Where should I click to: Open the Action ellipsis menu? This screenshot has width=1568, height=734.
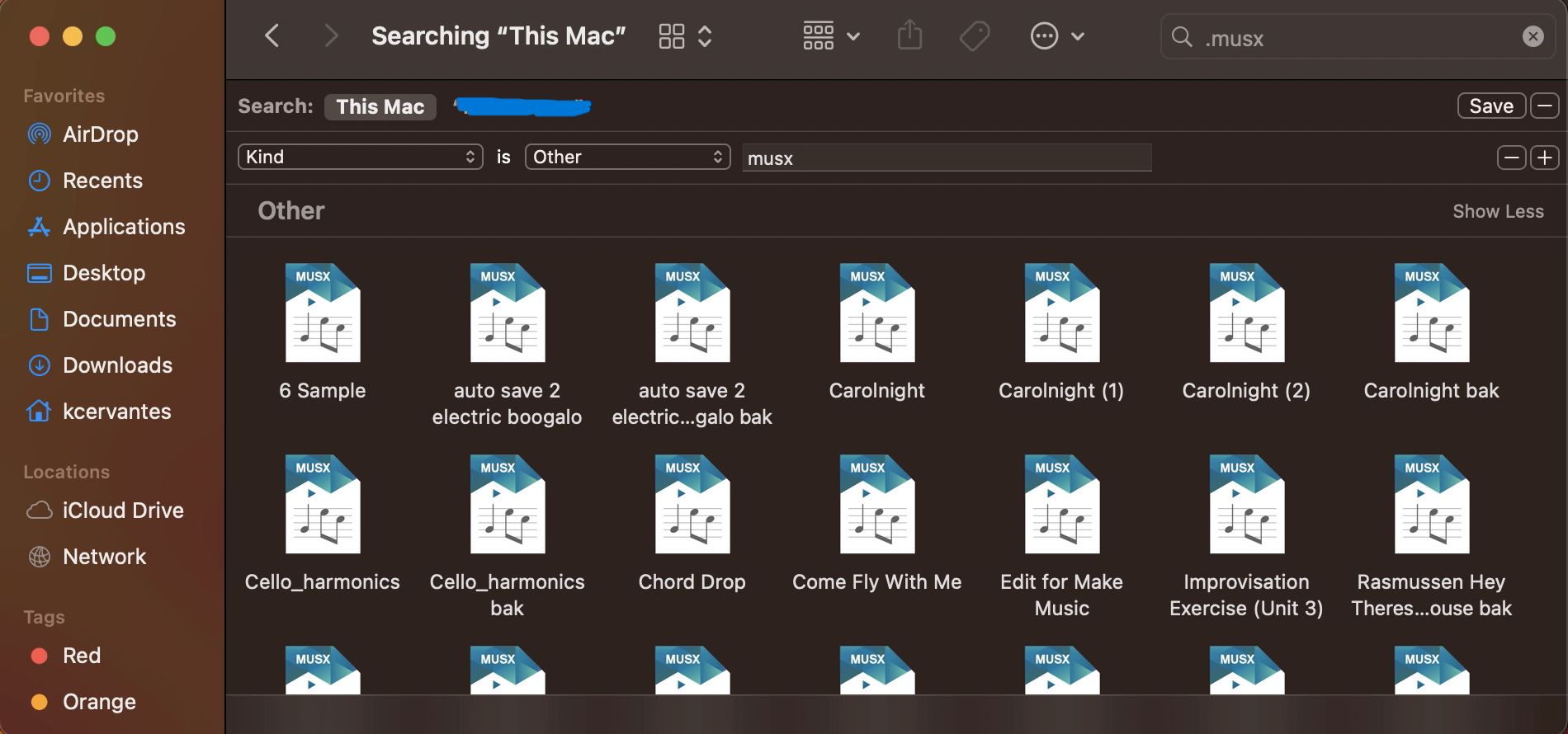coord(1057,36)
